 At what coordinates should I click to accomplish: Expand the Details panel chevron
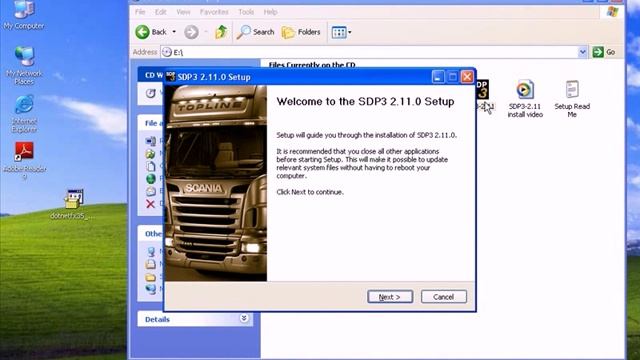pos(244,318)
